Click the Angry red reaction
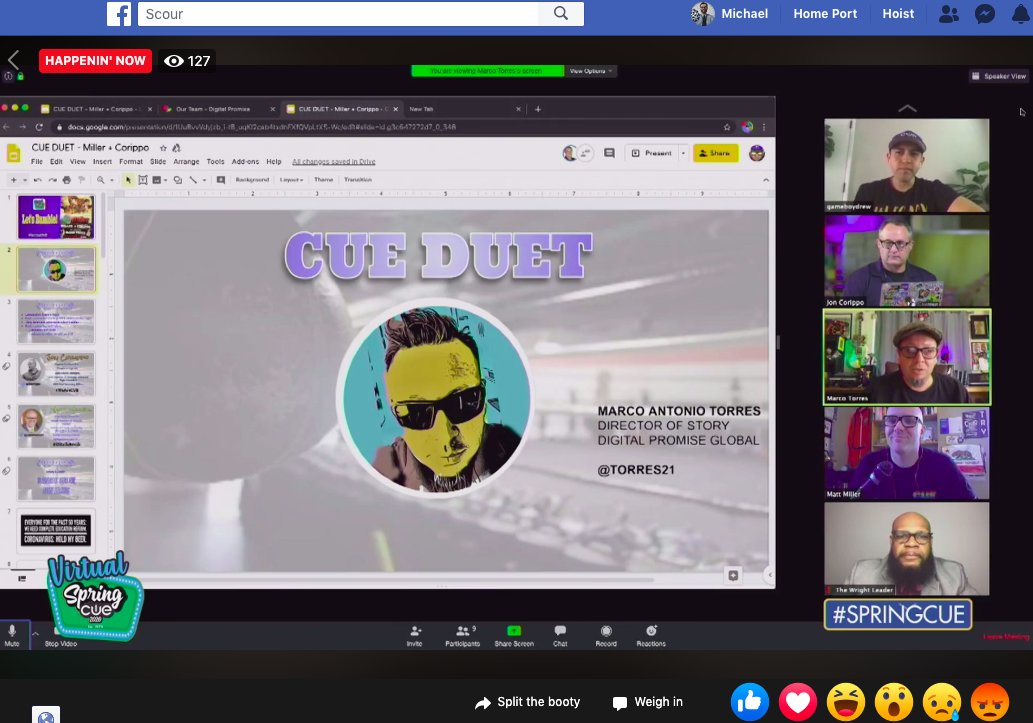1033x723 pixels. click(990, 701)
